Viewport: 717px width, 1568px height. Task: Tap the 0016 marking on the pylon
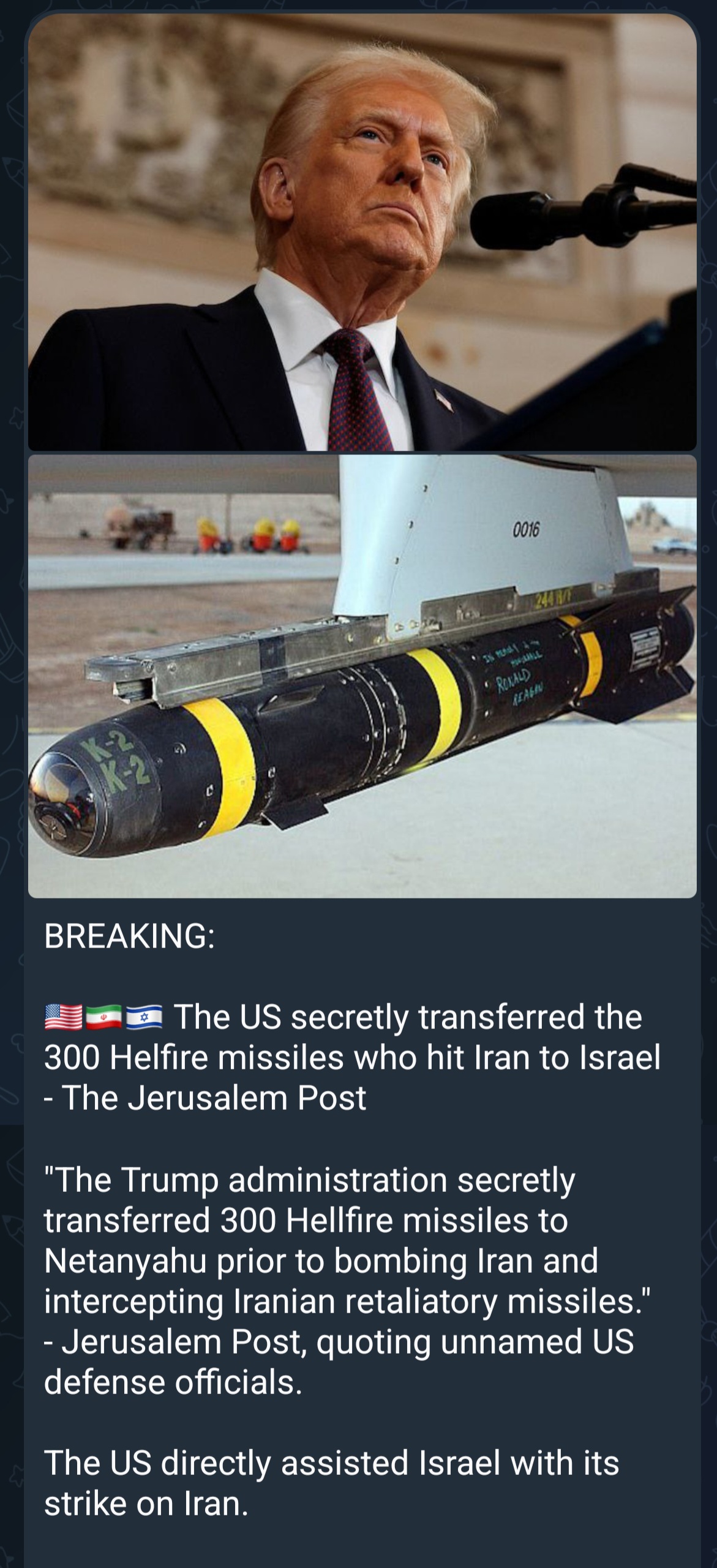point(524,530)
